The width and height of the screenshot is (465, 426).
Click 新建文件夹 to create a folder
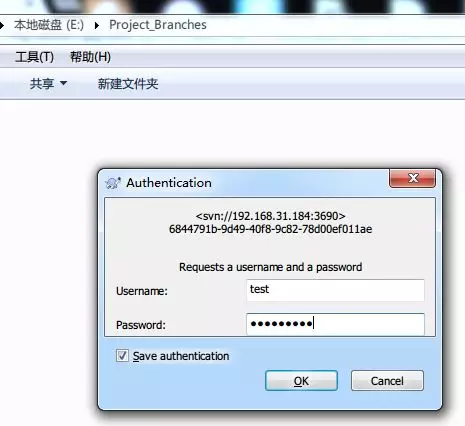[128, 84]
